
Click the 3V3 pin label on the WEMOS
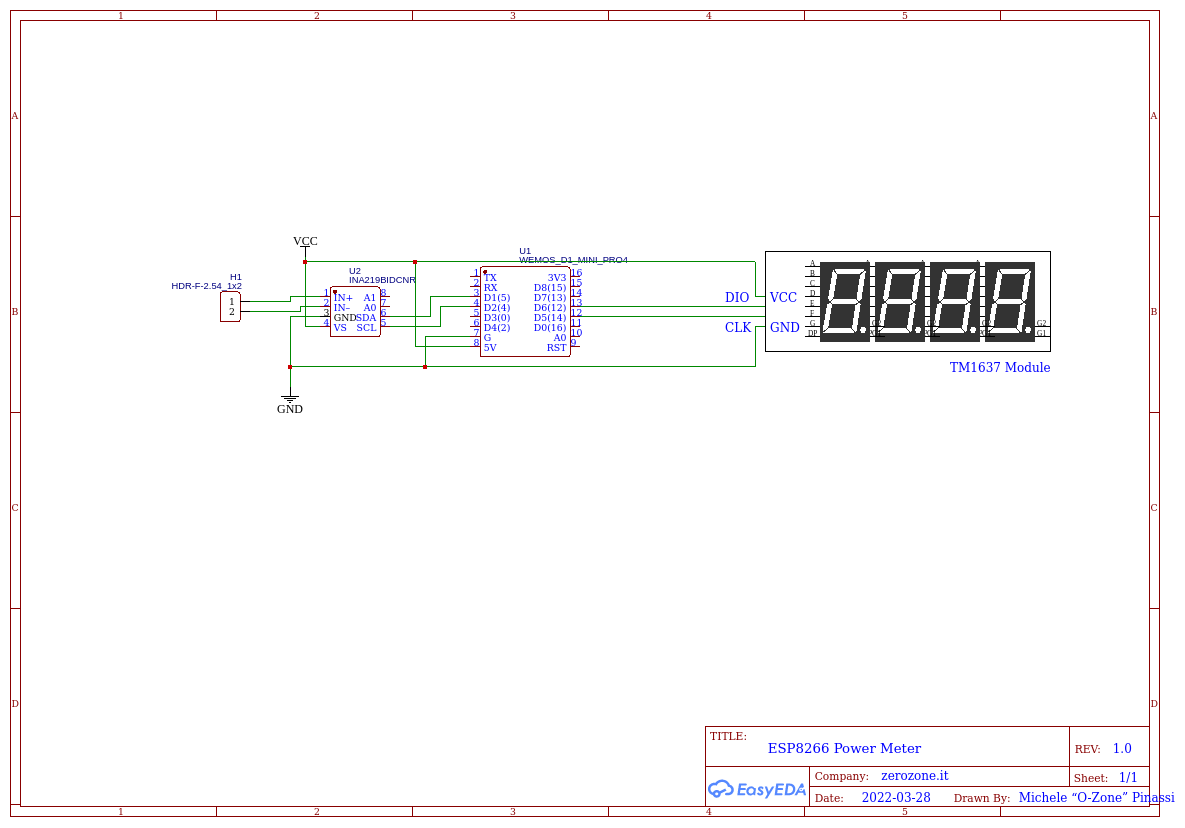tap(557, 278)
